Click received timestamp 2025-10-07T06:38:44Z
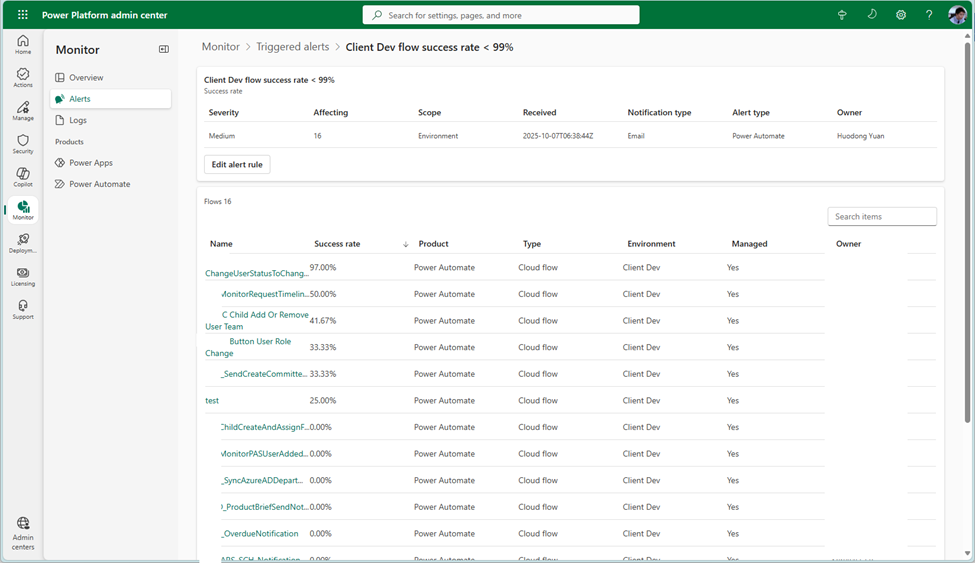 pos(558,136)
